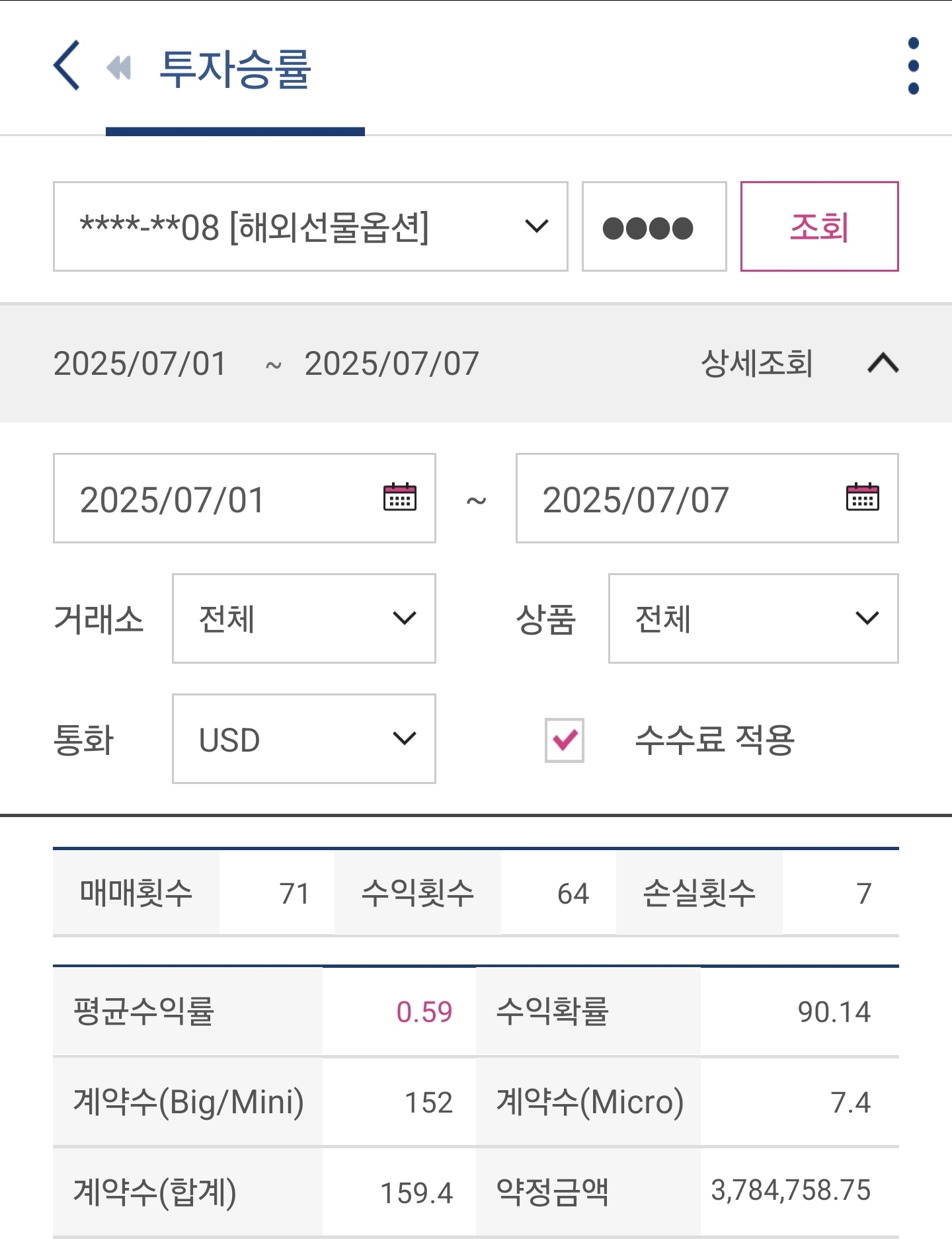952x1260 pixels.
Task: Open the 거래소 dropdown
Action: pyautogui.click(x=304, y=619)
